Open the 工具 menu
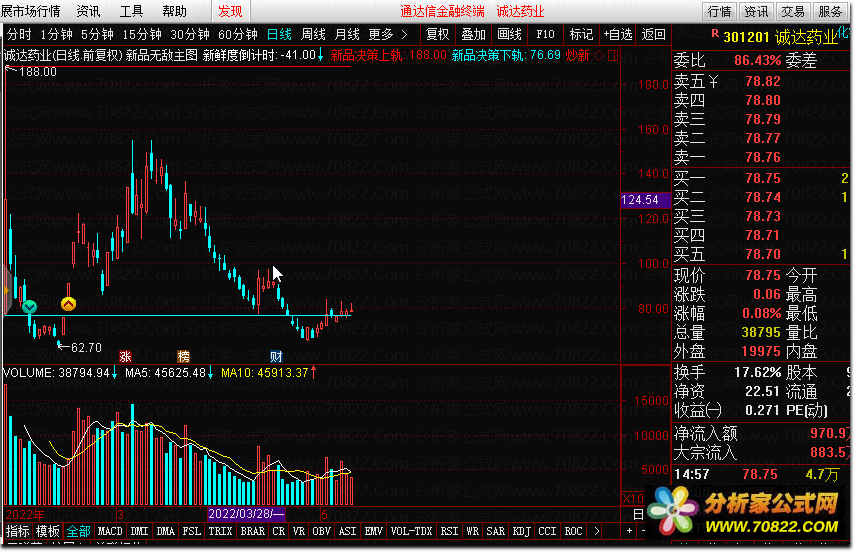 pyautogui.click(x=131, y=11)
